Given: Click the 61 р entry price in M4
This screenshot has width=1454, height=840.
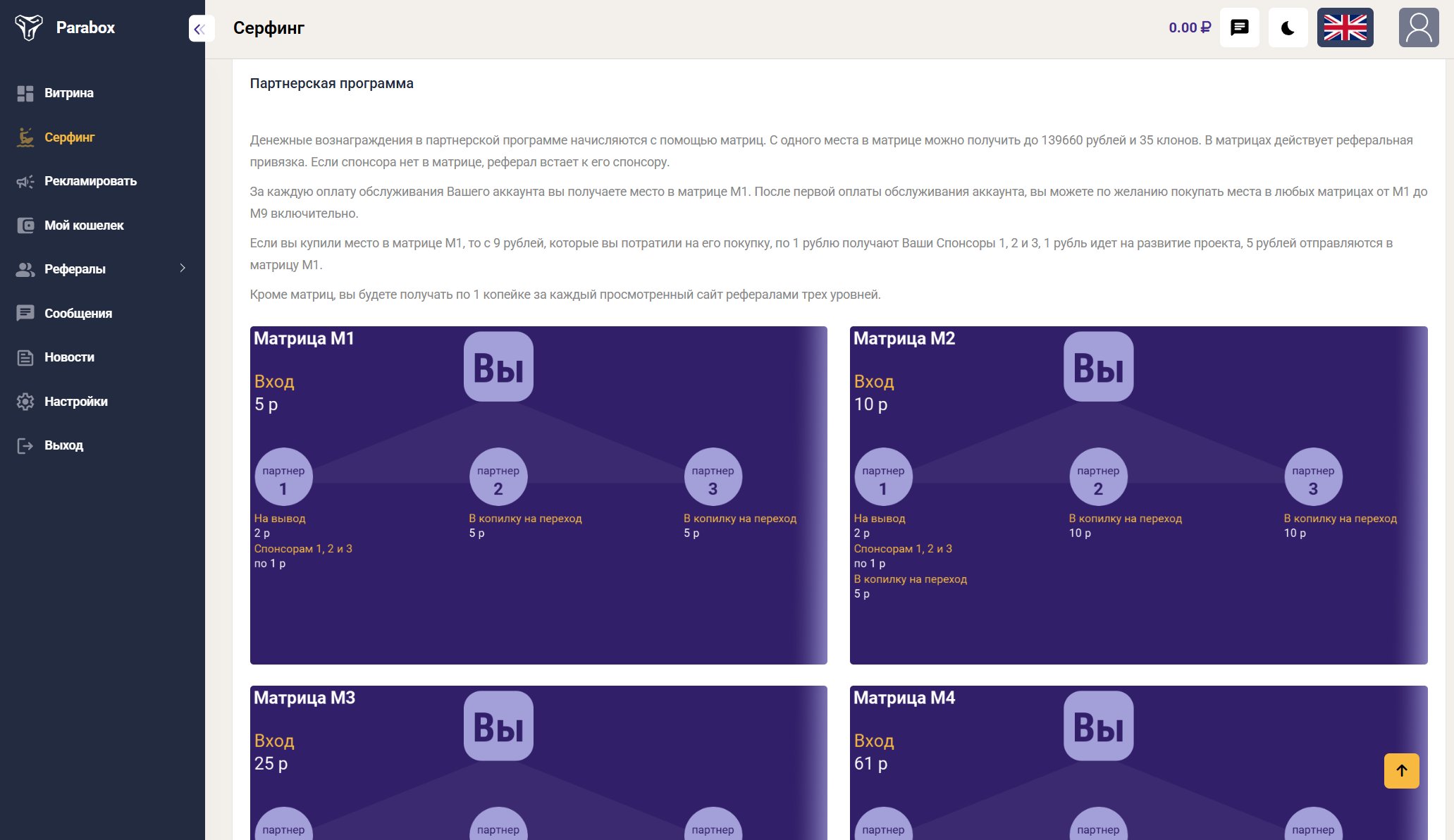Looking at the screenshot, I should click(x=871, y=764).
